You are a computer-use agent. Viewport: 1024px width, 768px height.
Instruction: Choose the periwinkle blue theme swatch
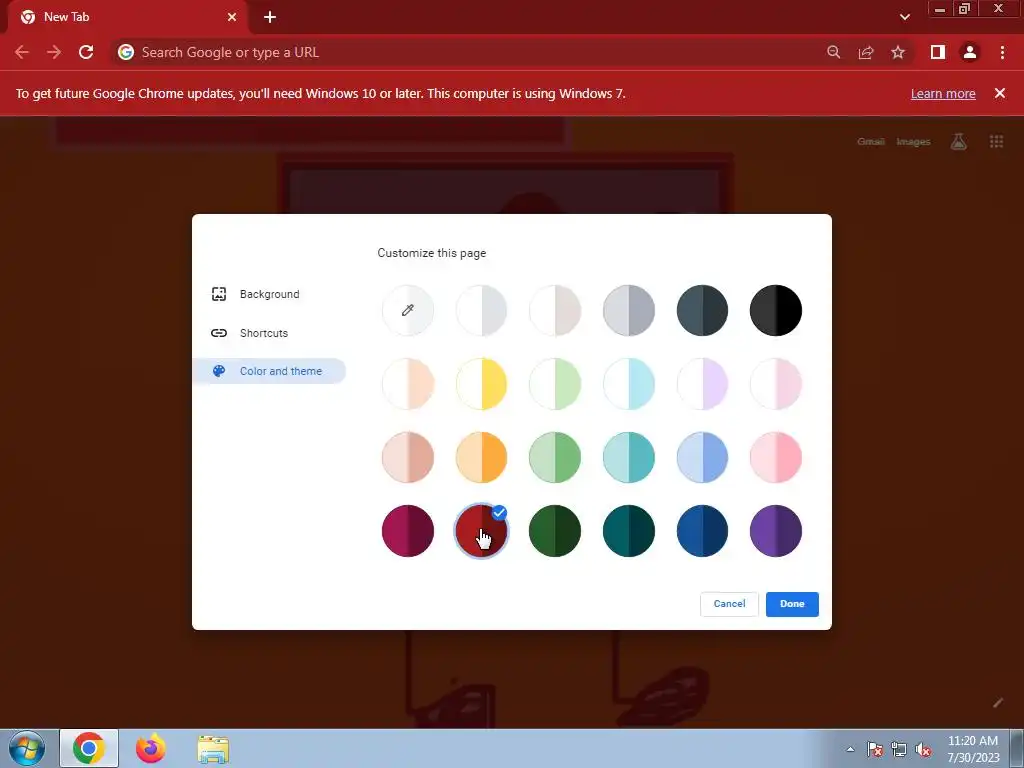[702, 457]
